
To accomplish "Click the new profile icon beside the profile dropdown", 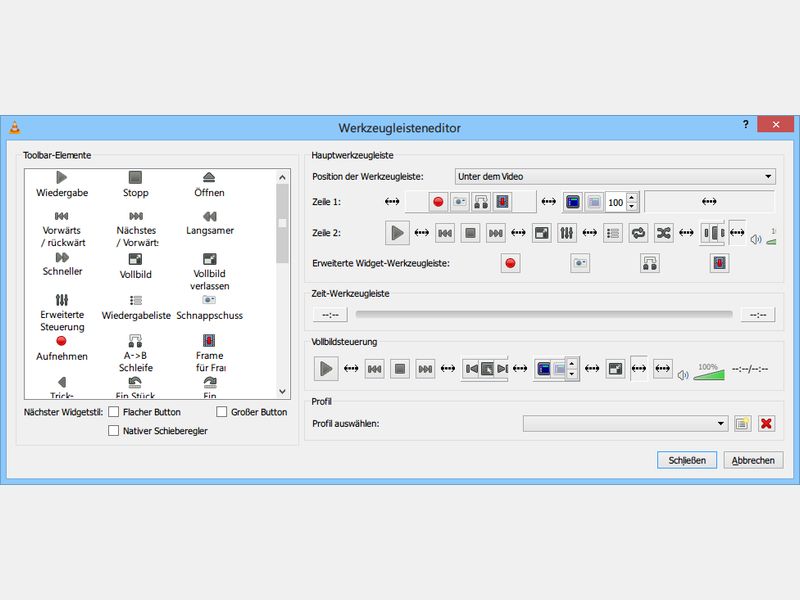I will (742, 423).
